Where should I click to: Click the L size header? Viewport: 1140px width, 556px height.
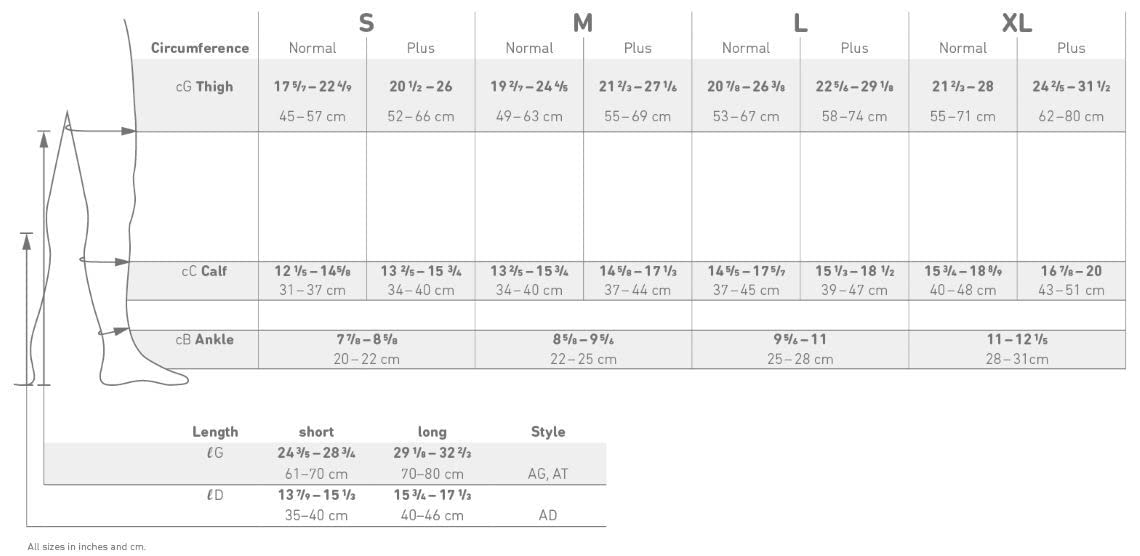pyautogui.click(x=800, y=23)
